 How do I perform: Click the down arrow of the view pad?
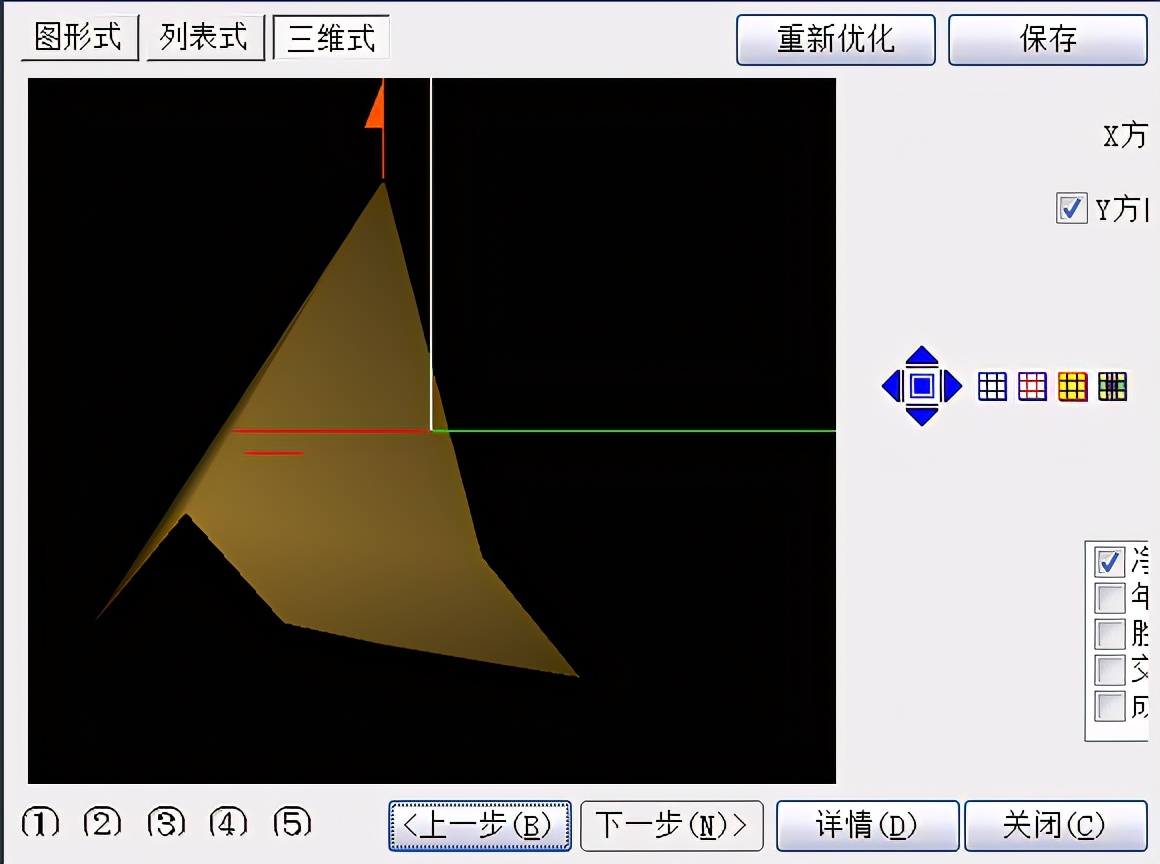[922, 416]
